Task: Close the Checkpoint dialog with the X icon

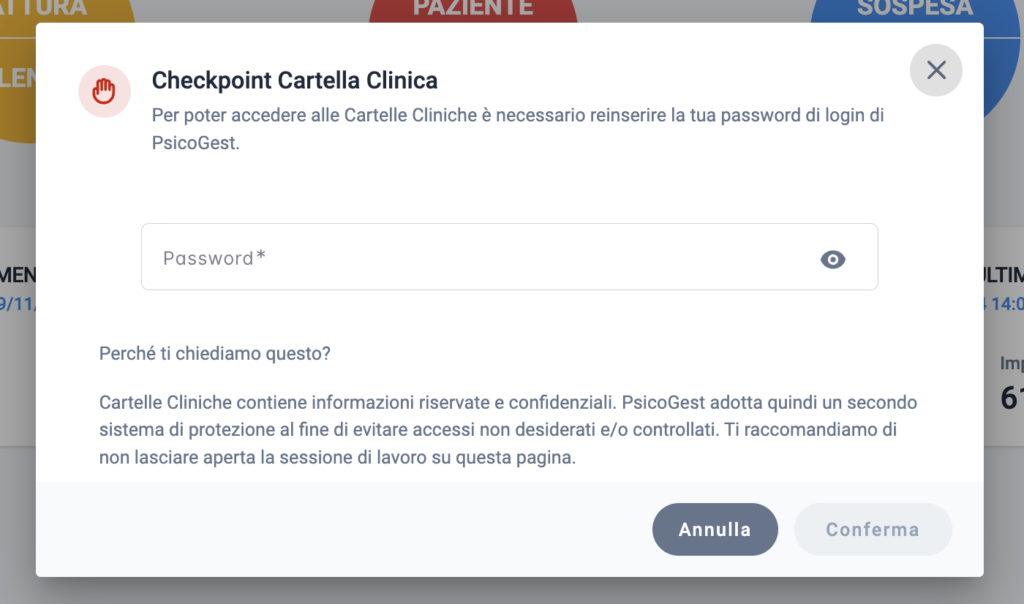Action: [x=936, y=70]
